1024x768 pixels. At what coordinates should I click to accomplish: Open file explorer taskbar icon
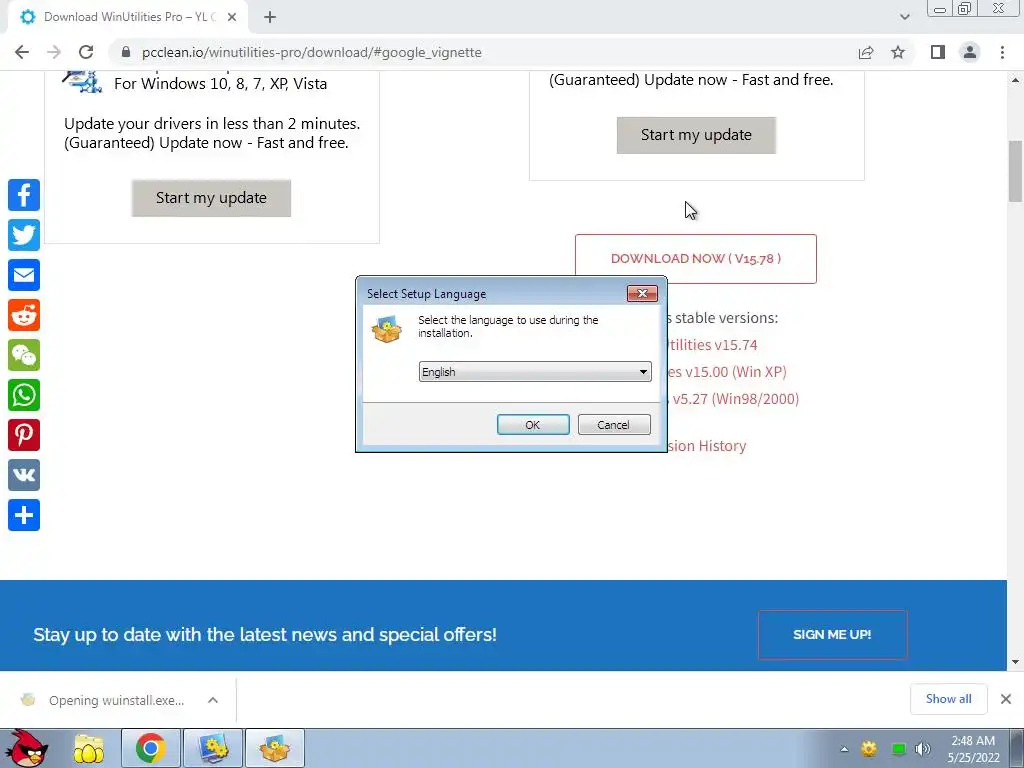coord(89,748)
